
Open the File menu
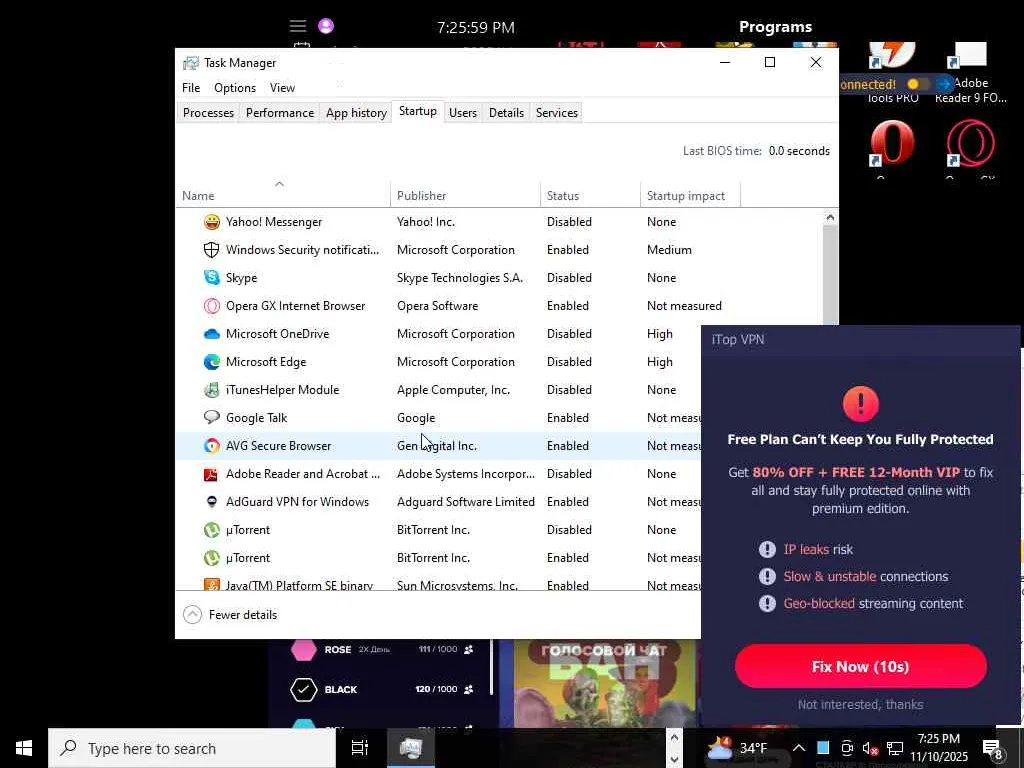[191, 88]
